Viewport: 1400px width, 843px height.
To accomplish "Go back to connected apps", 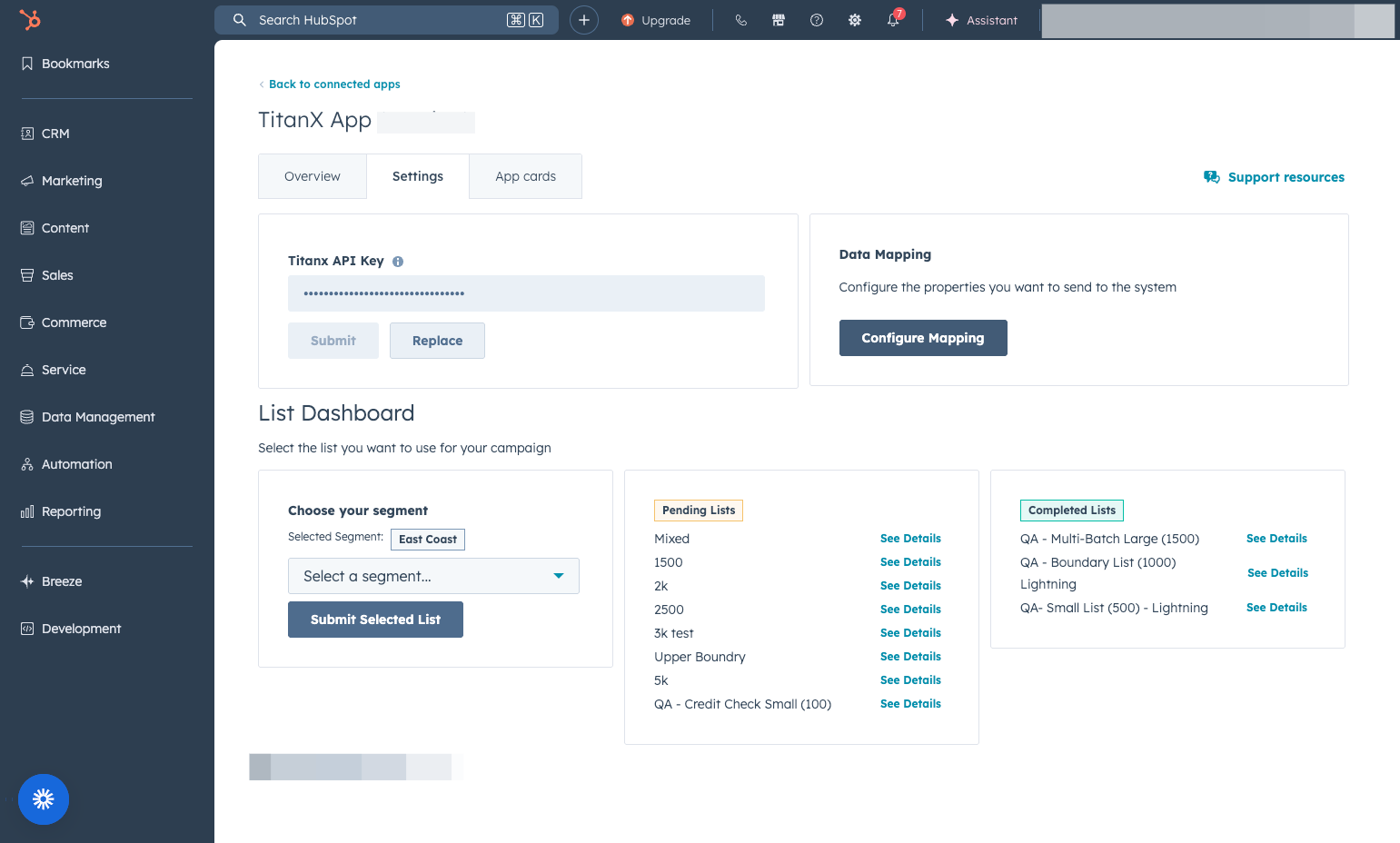I will [x=330, y=84].
